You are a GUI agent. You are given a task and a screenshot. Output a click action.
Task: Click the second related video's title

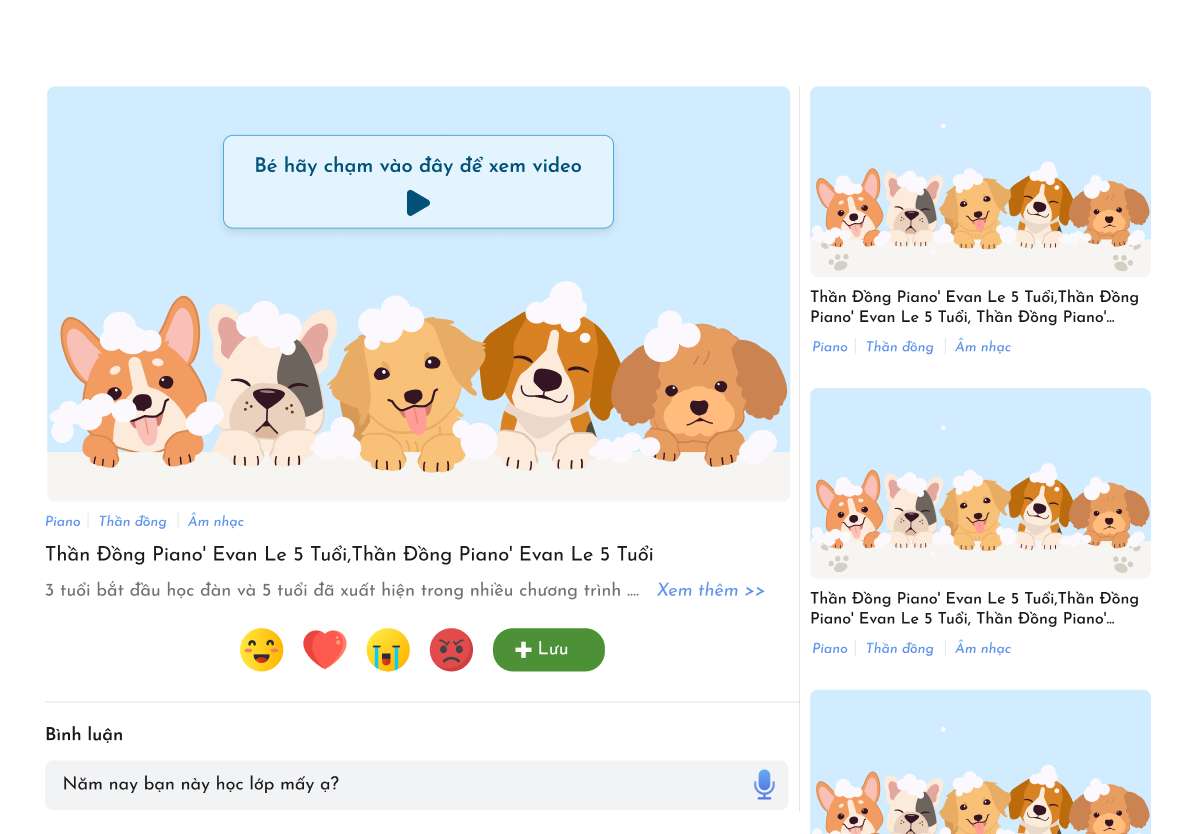(x=974, y=609)
